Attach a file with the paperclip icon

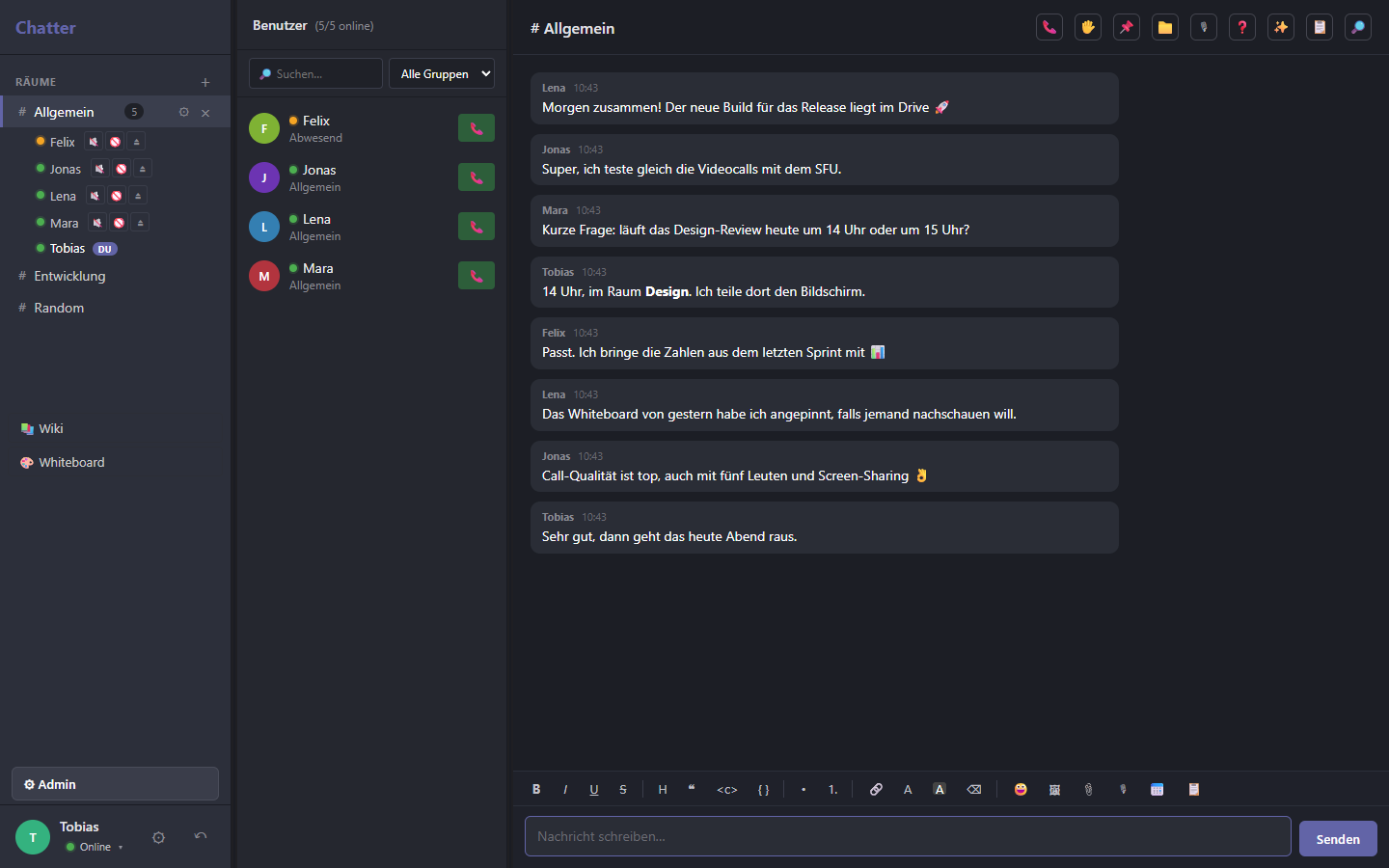click(1088, 789)
